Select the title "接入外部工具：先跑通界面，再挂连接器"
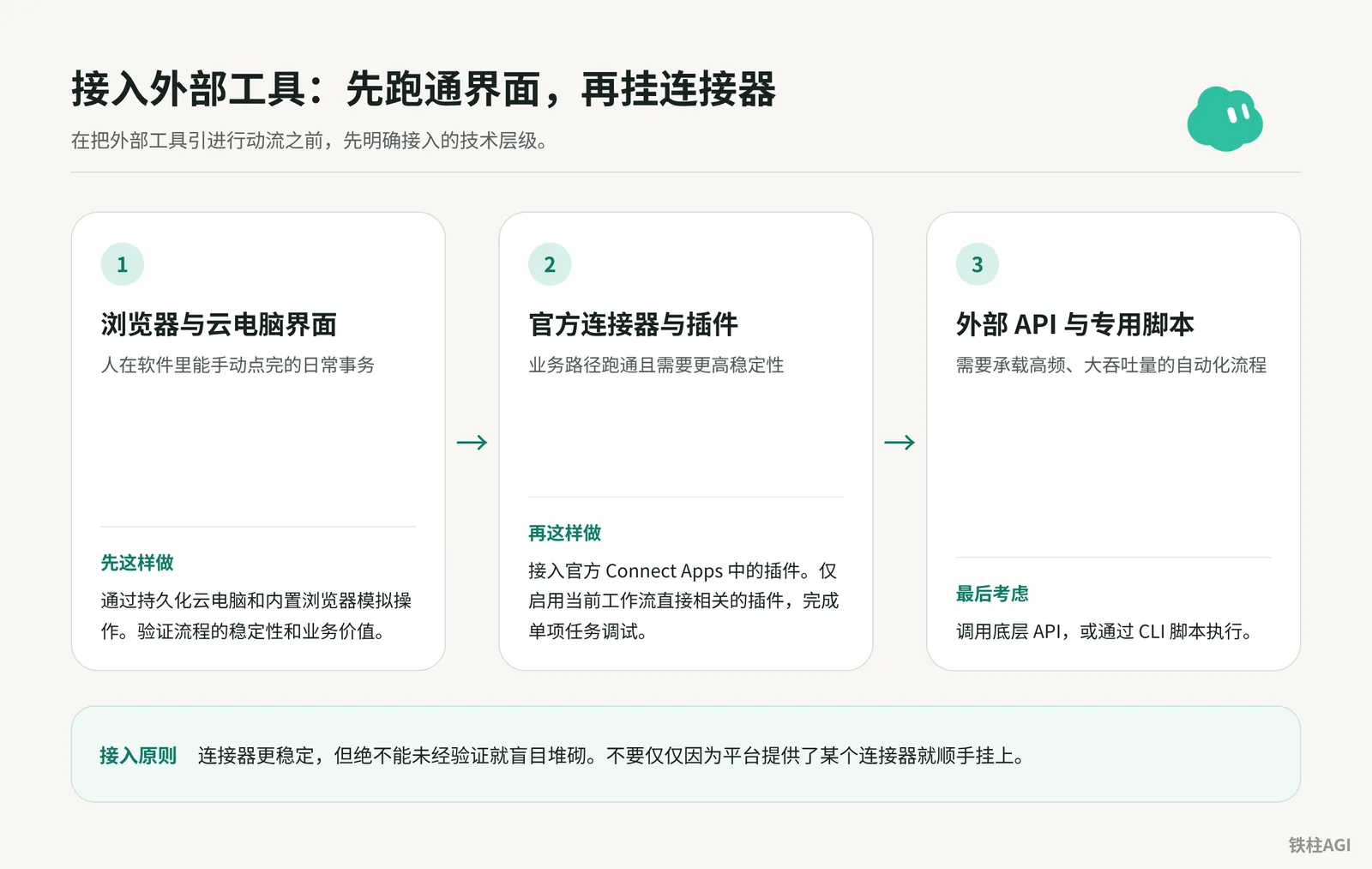Viewport: 1372px width, 869px height. click(x=424, y=89)
